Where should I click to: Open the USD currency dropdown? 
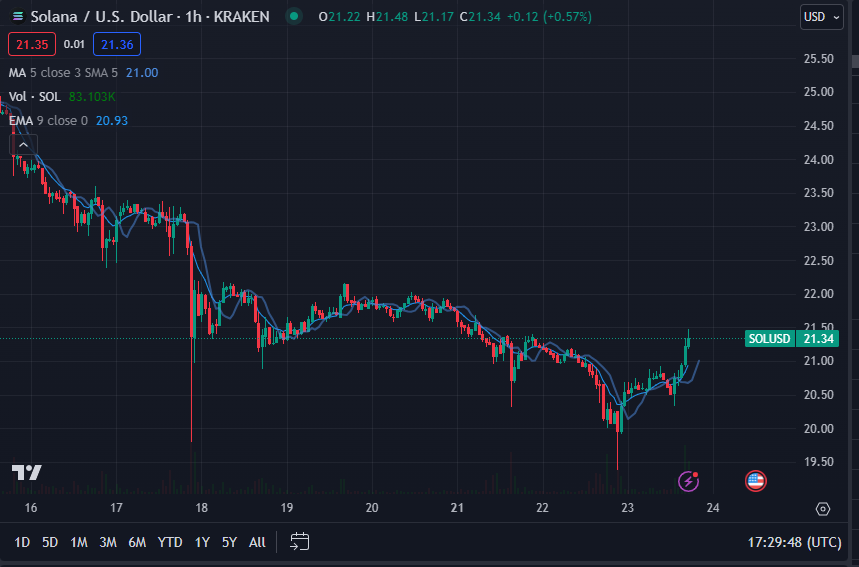pos(821,17)
